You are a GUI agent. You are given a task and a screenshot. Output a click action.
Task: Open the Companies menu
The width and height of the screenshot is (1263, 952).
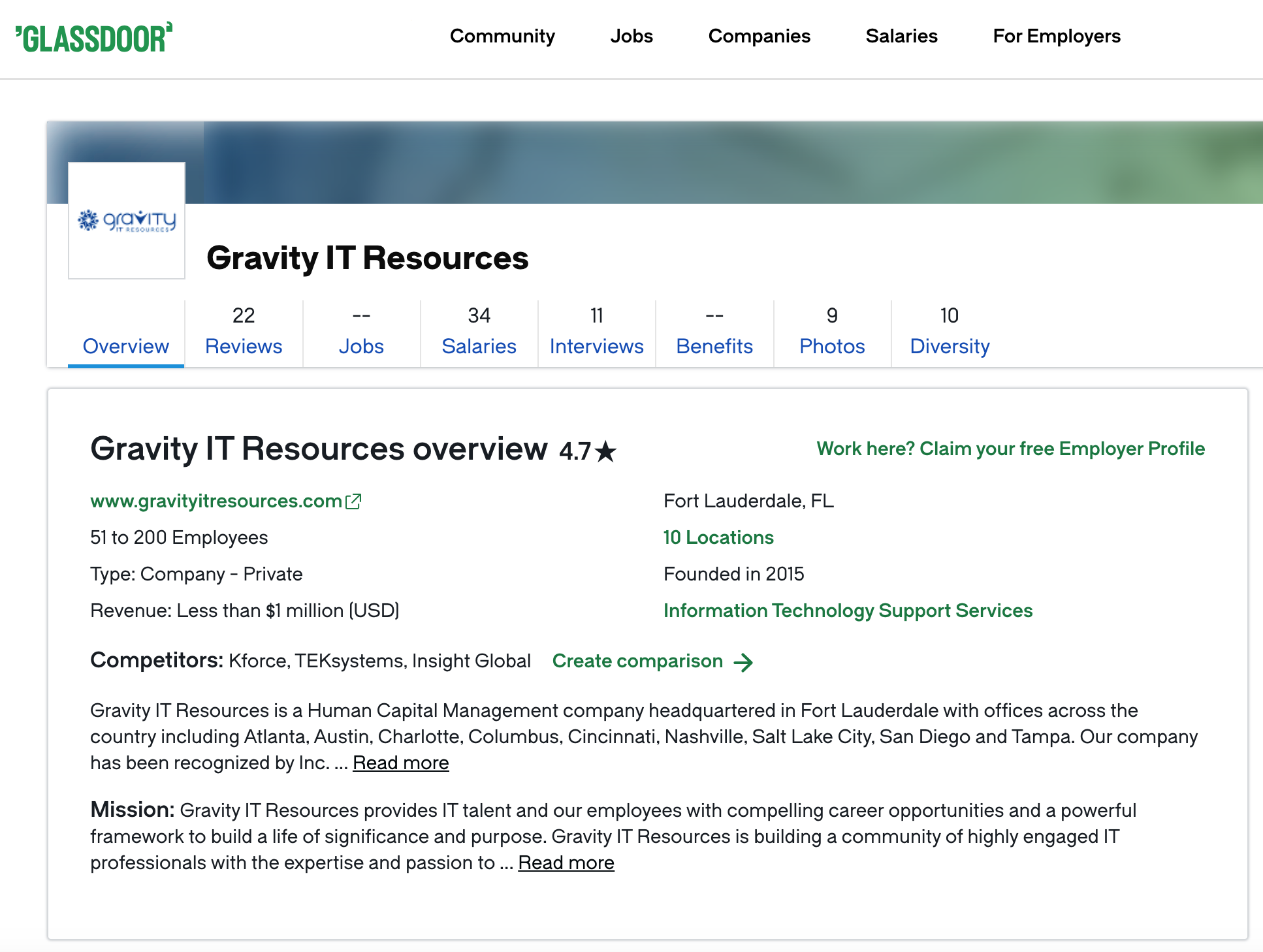(759, 36)
